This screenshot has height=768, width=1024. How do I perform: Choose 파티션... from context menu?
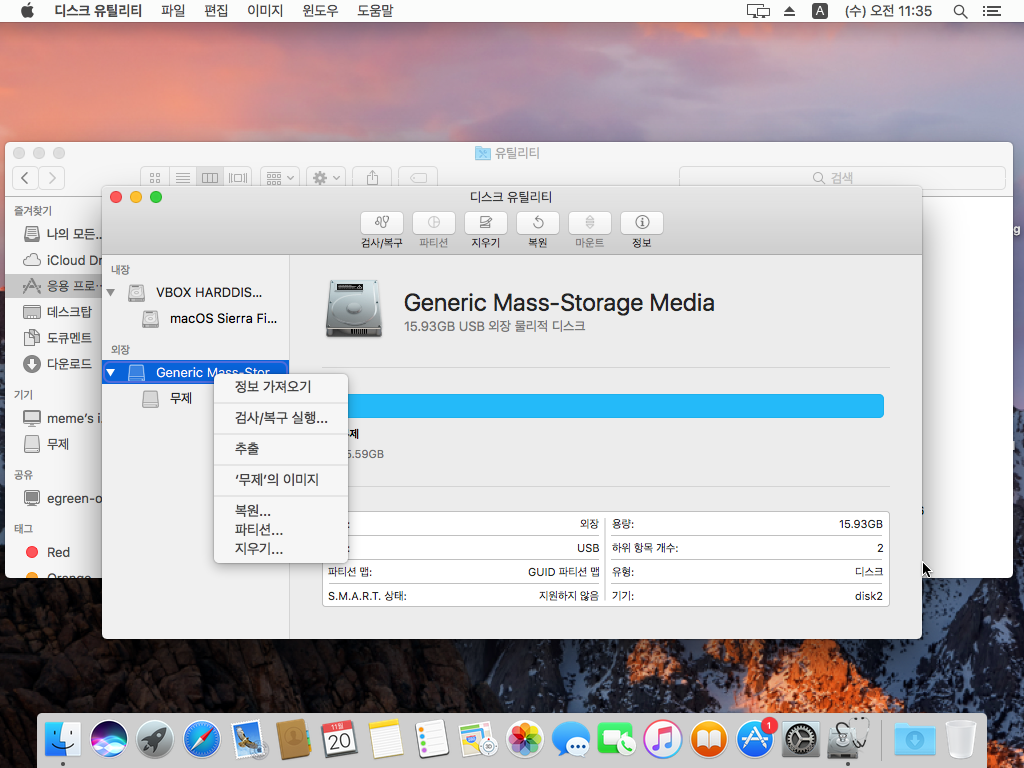click(x=281, y=530)
